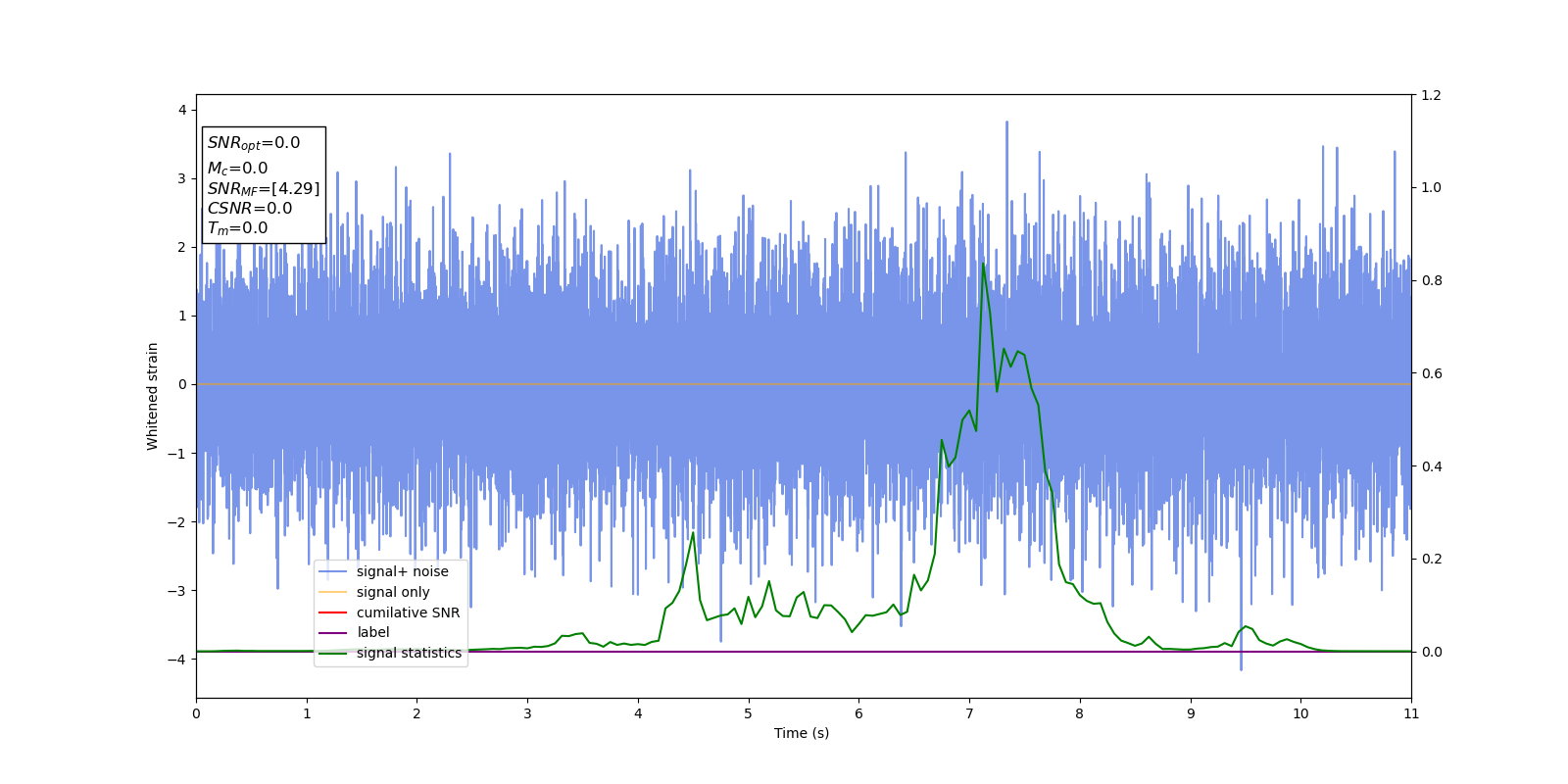Screen dimensions: 1568x784
Task: Click the SNR_MF=[4.29] annotation value
Action: 264,188
